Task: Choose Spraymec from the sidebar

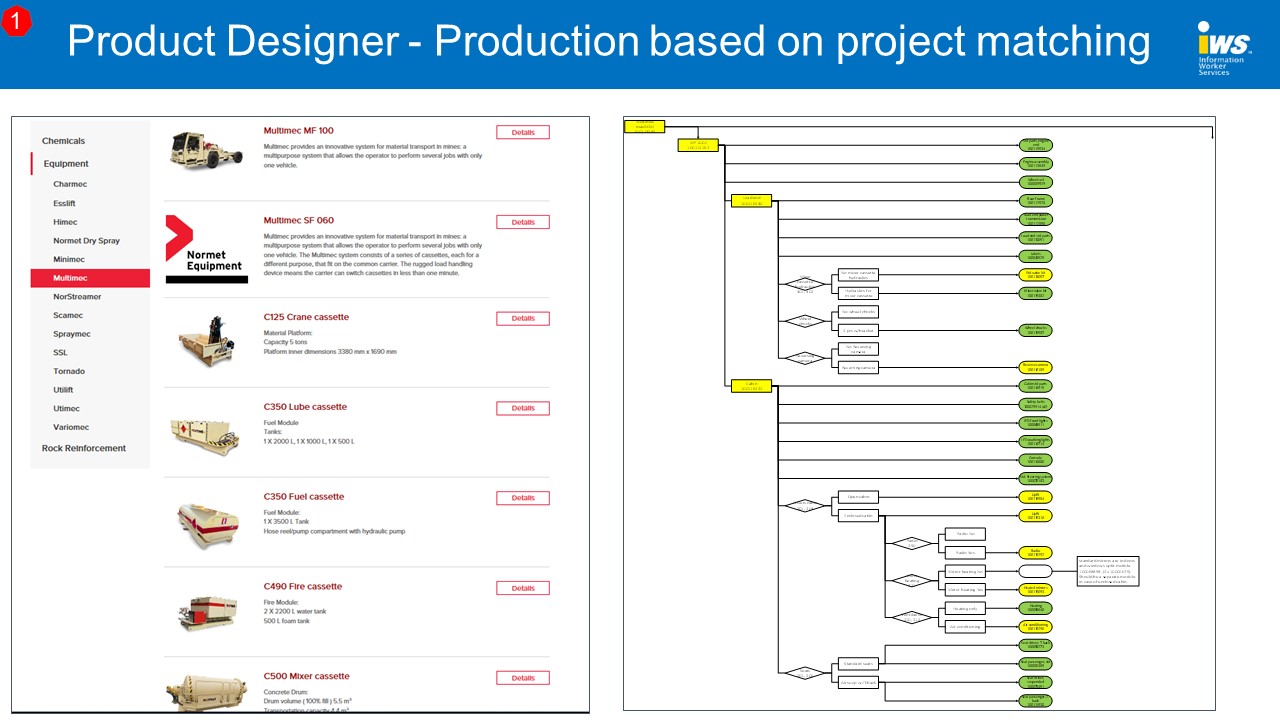Action: [72, 334]
